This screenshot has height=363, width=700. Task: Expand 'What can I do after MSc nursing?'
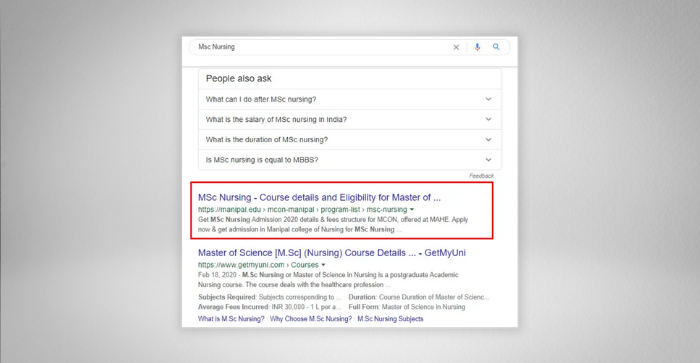coord(350,99)
